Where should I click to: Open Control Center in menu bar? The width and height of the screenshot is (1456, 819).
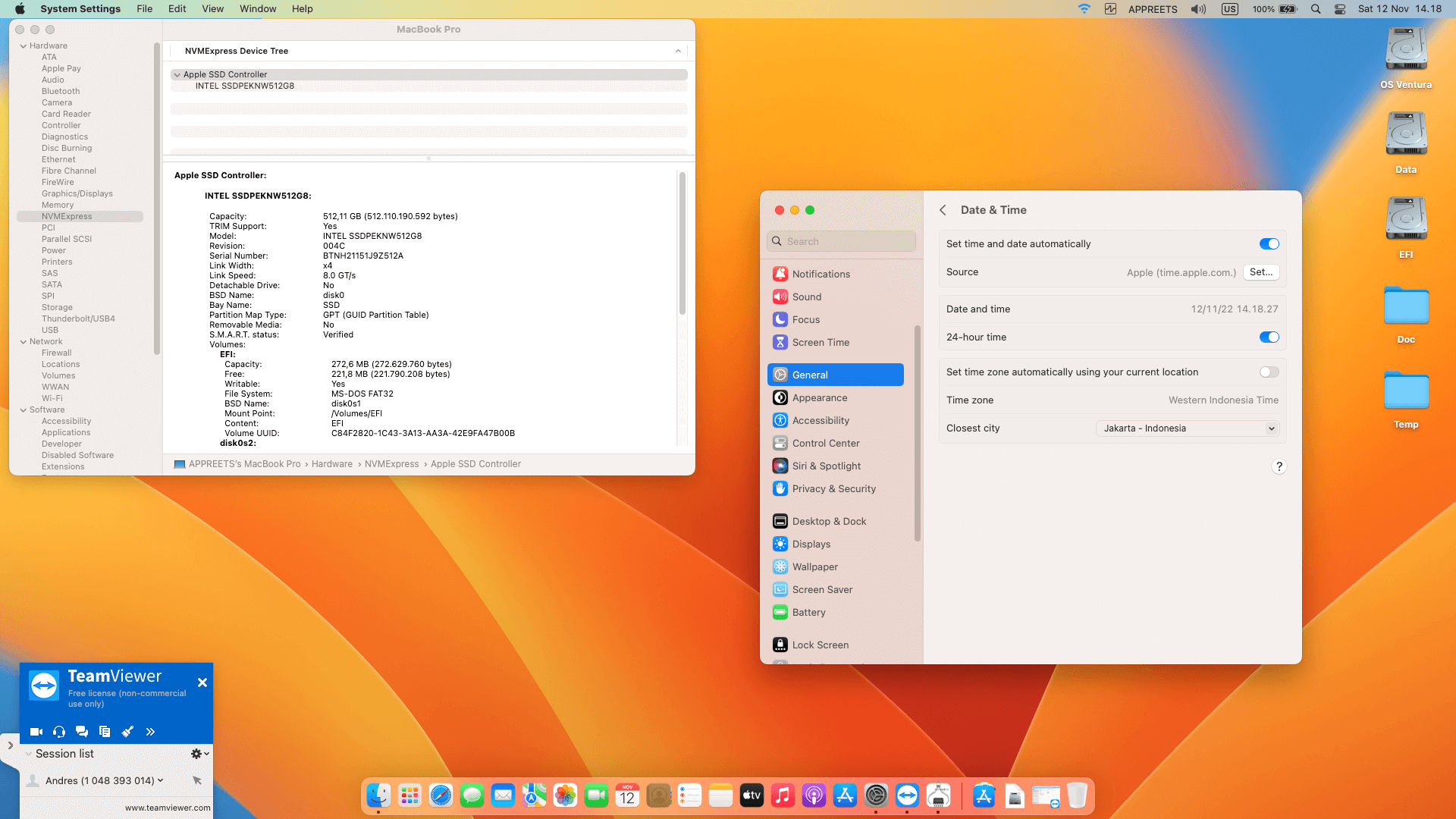(x=1340, y=9)
